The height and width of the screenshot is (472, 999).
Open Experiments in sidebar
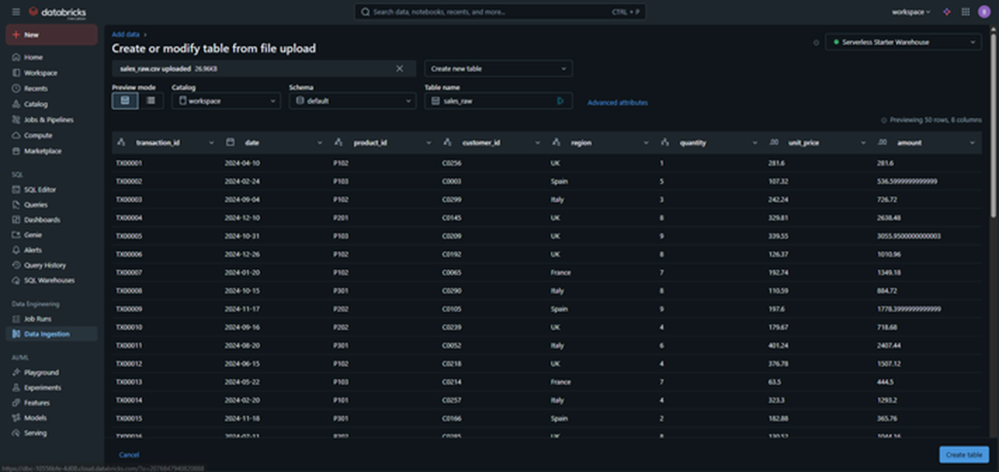click(52, 387)
